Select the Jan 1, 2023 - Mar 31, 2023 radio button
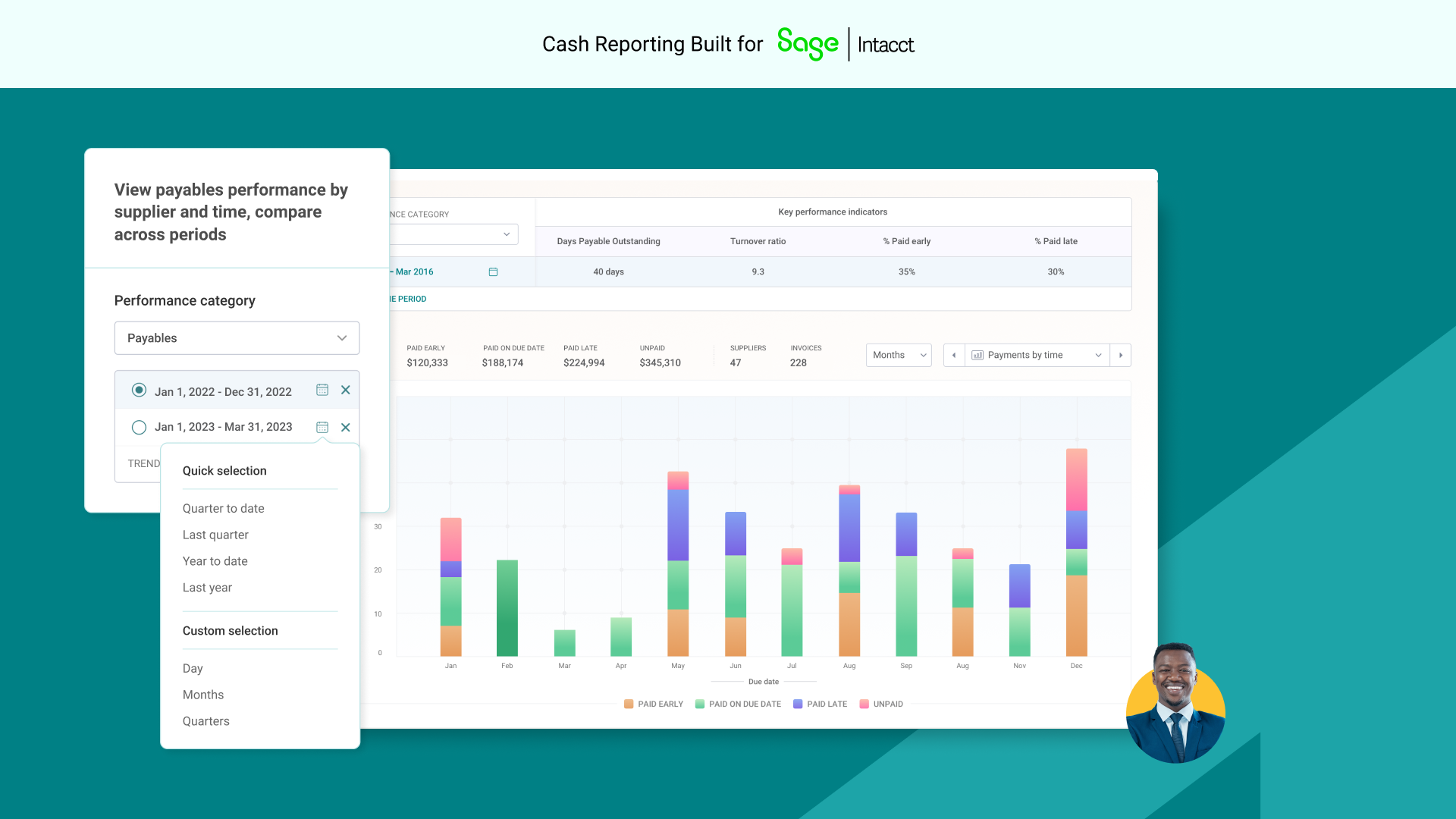The image size is (1456, 819). [139, 427]
